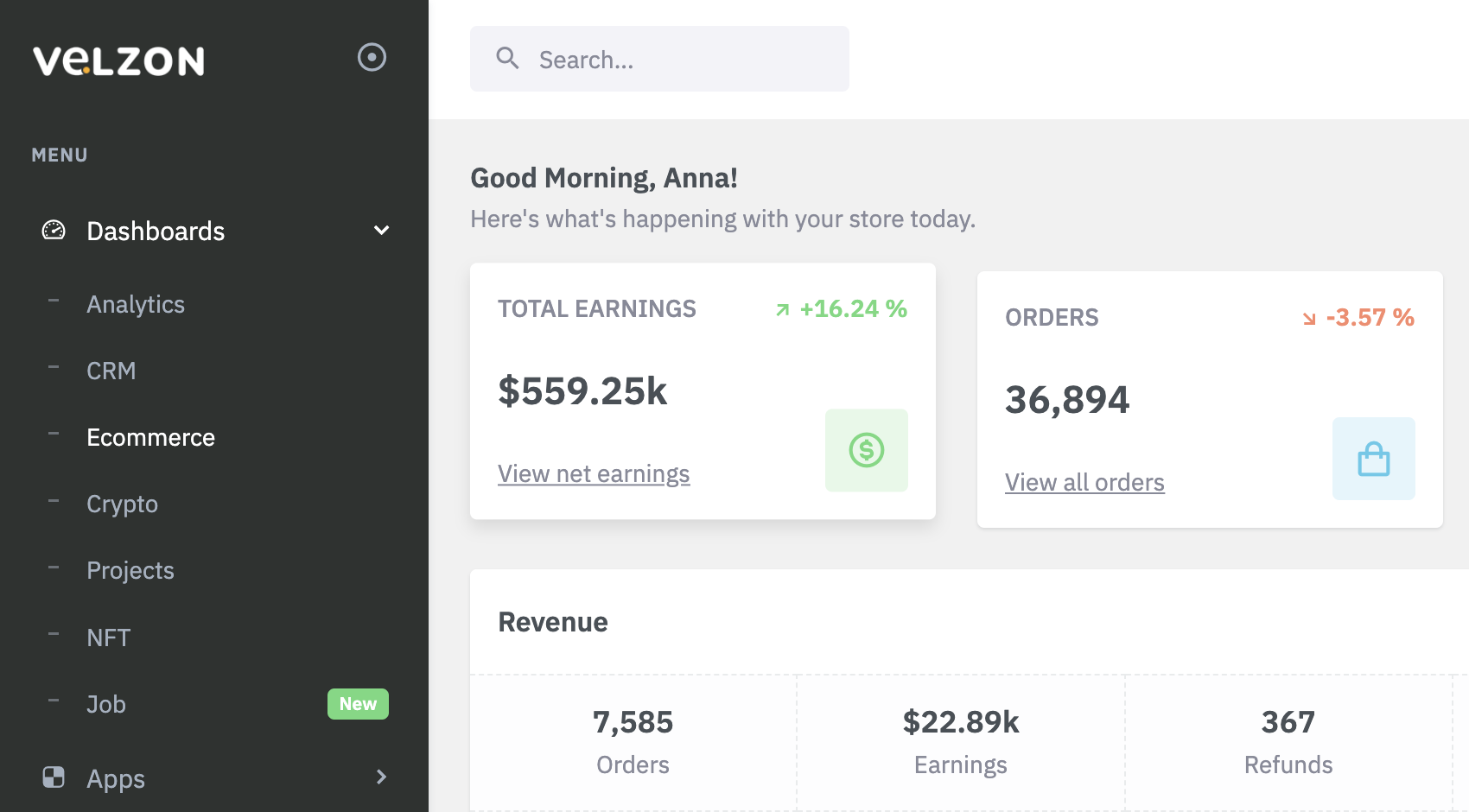Click the Apps grid icon
This screenshot has height=812, width=1469.
pos(54,777)
